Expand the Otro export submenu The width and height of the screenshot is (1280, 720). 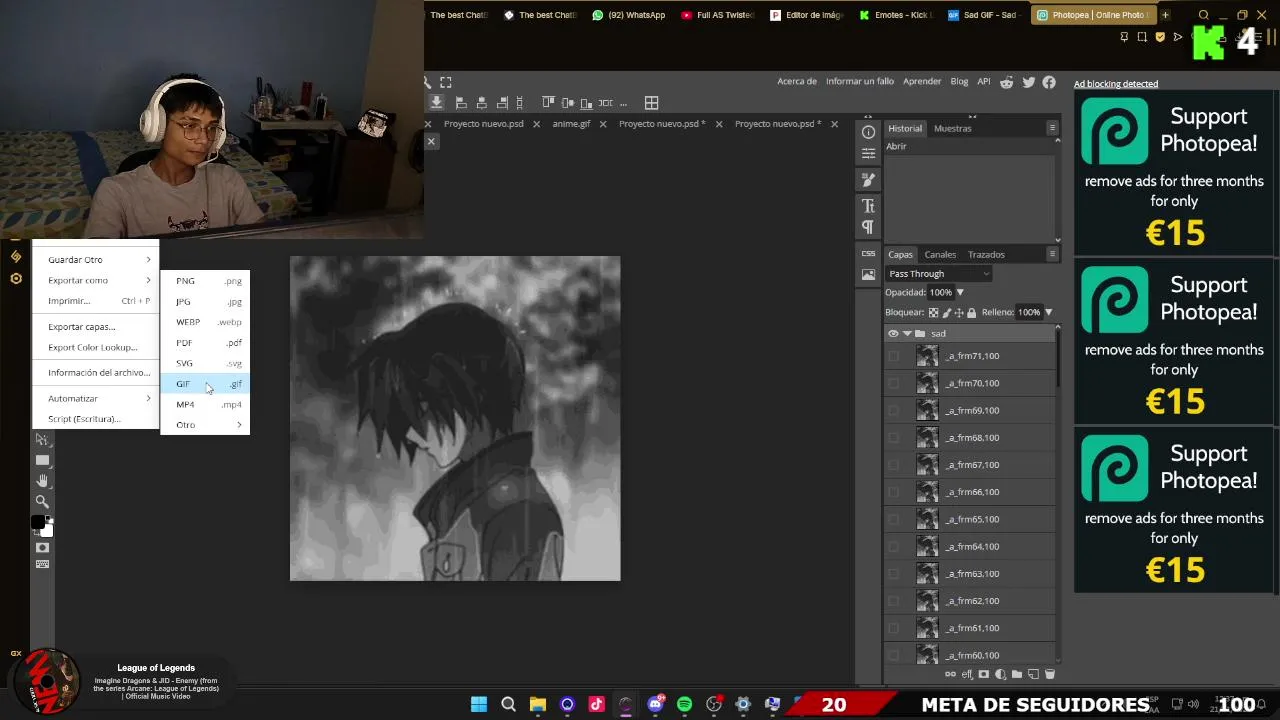205,425
